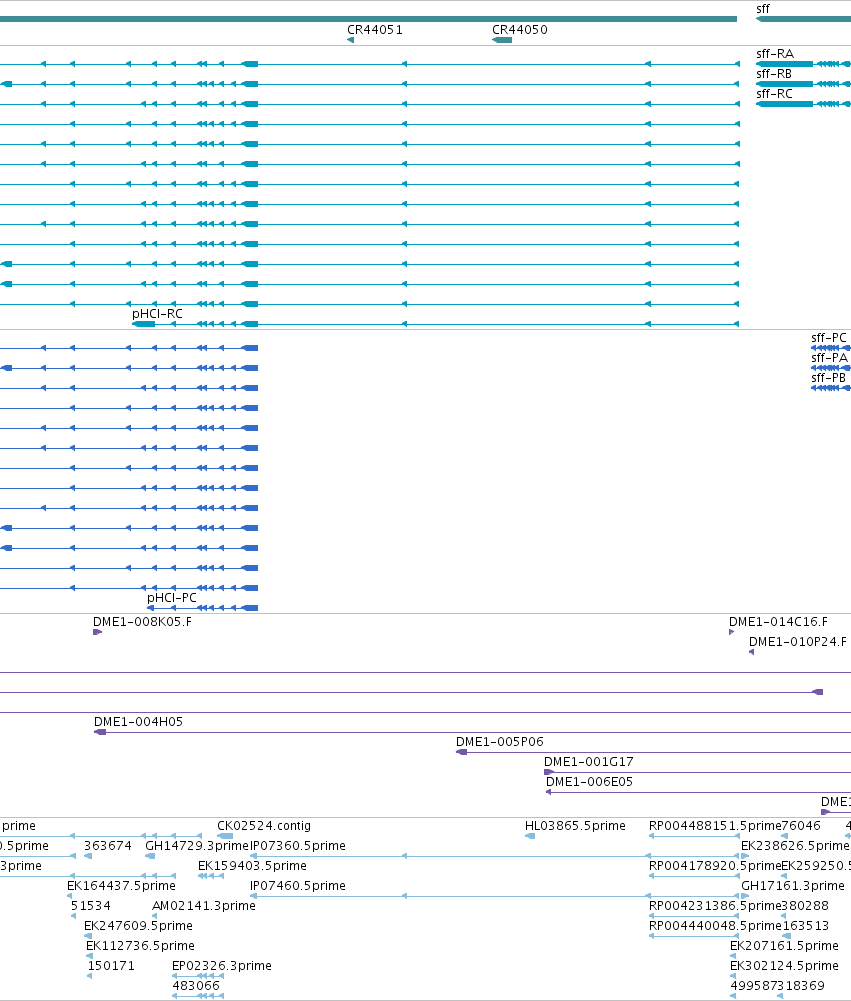Select the GH14729.3prime EST label
The height and width of the screenshot is (1001, 851).
pos(197,846)
